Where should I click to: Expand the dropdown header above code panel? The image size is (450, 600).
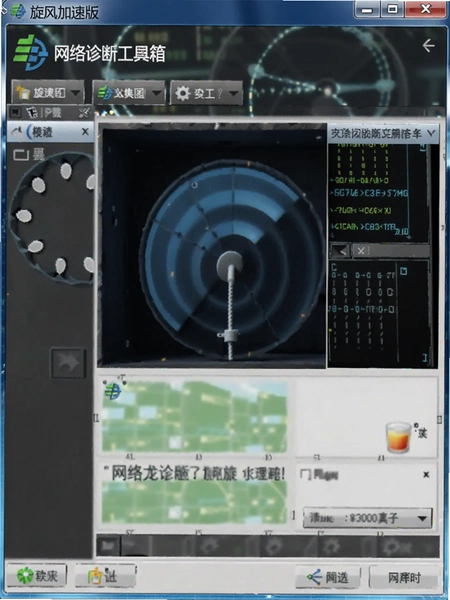click(x=383, y=134)
